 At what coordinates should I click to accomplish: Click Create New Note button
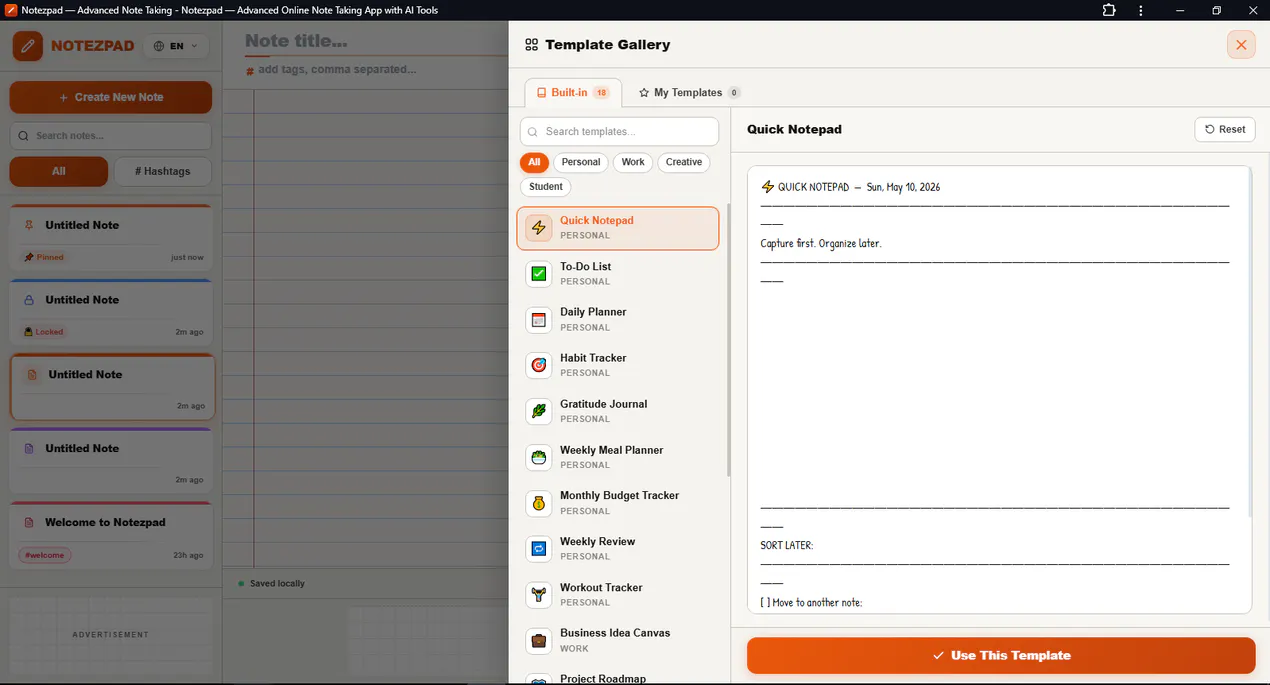(x=111, y=97)
